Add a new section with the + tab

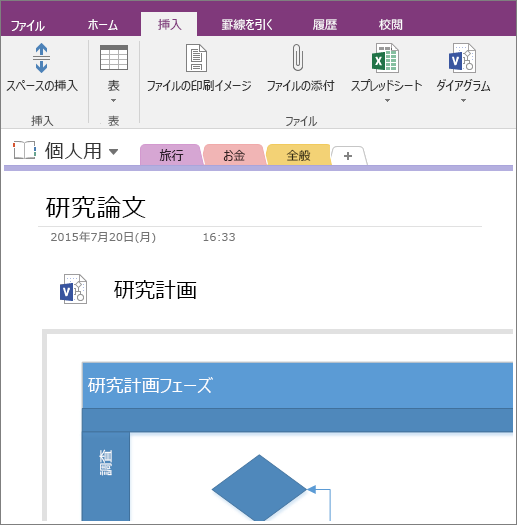(348, 156)
